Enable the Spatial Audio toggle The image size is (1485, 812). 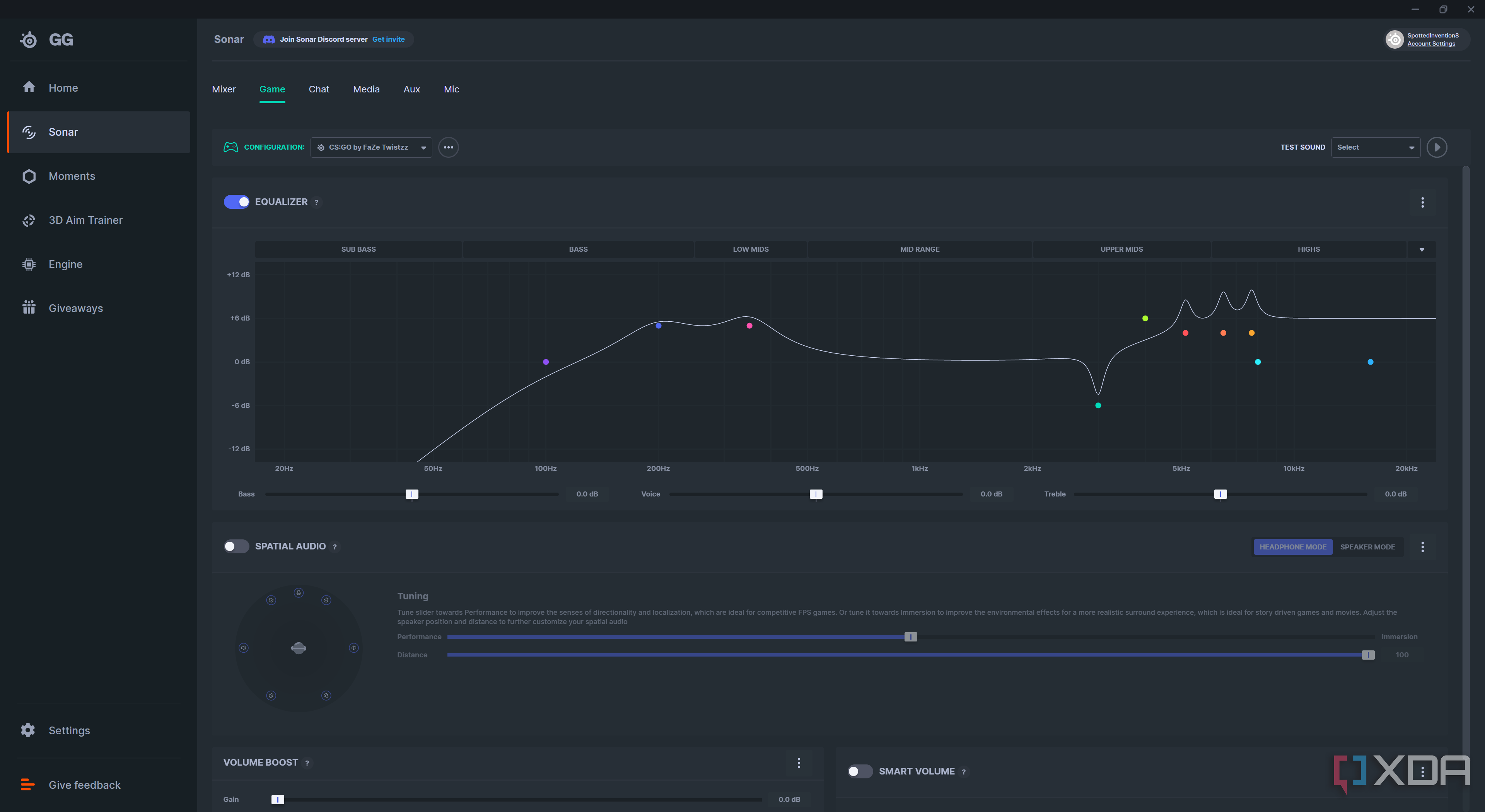[236, 546]
